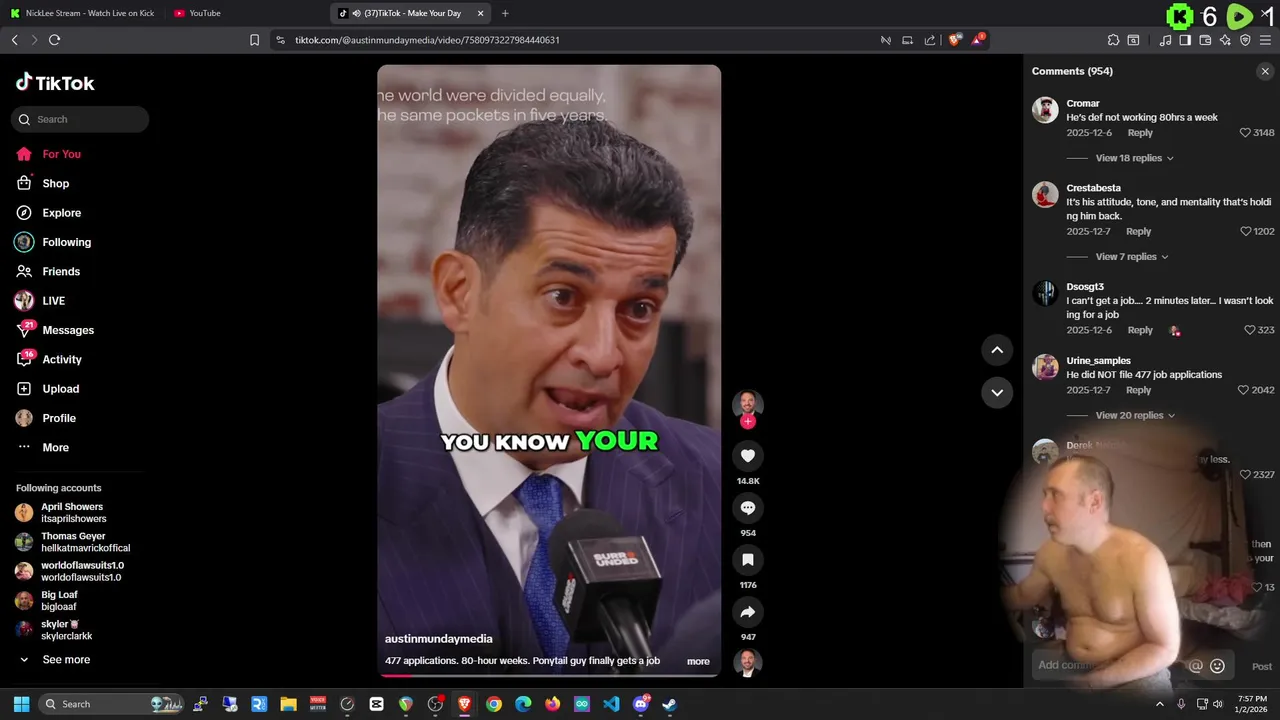The width and height of the screenshot is (1280, 720).
Task: Open the TikTok logo home link
Action: coord(55,83)
